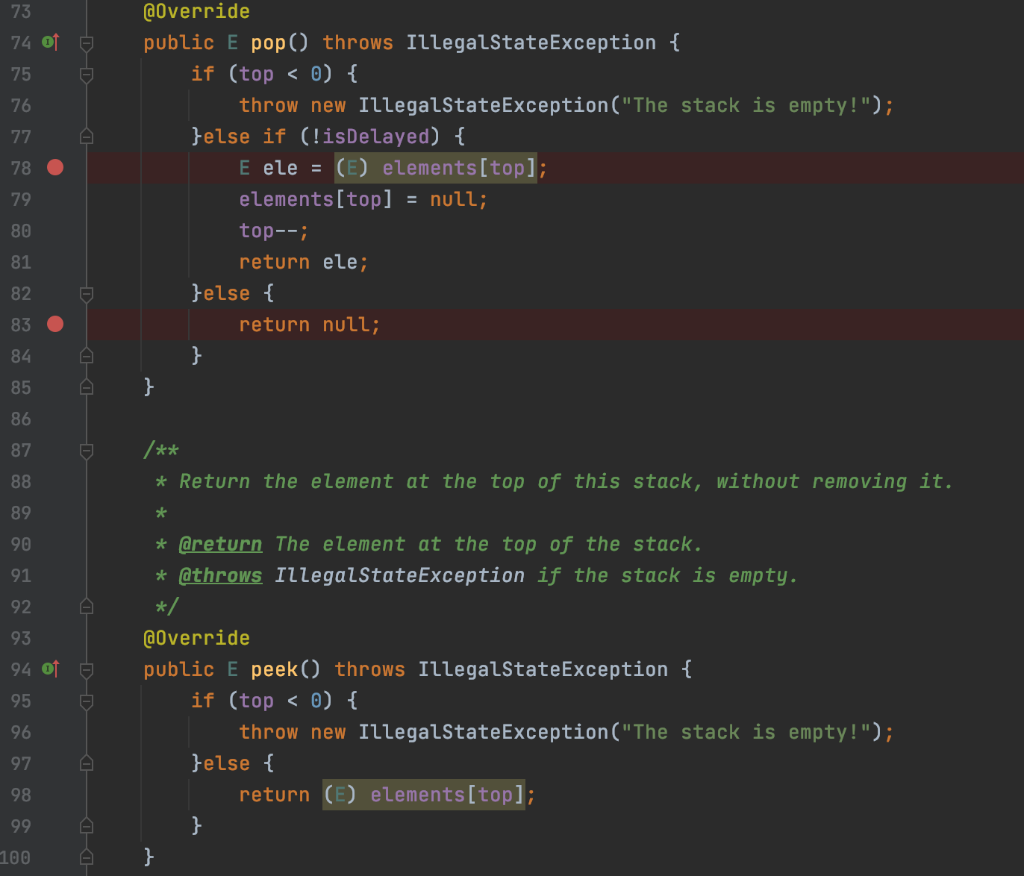The image size is (1024, 876).
Task: Add a breakpoint beside return elements[top] line 98
Action: pos(55,794)
